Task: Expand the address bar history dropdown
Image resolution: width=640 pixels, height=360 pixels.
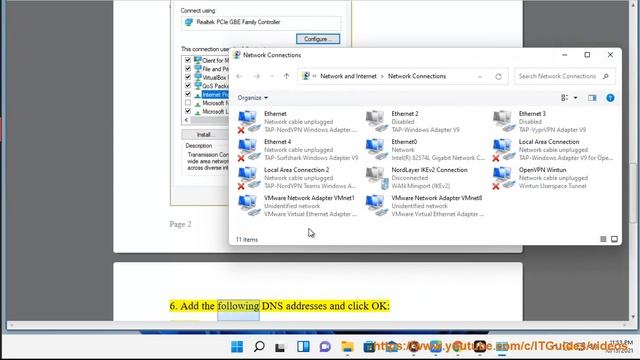Action: tap(480, 76)
